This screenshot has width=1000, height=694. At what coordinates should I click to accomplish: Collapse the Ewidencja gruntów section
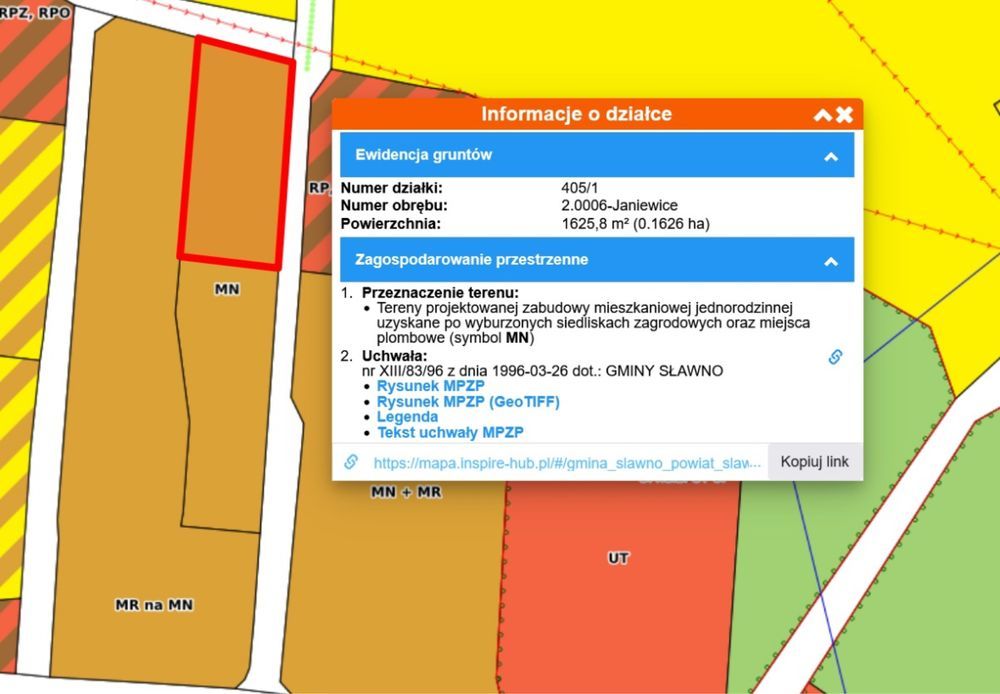coord(830,156)
